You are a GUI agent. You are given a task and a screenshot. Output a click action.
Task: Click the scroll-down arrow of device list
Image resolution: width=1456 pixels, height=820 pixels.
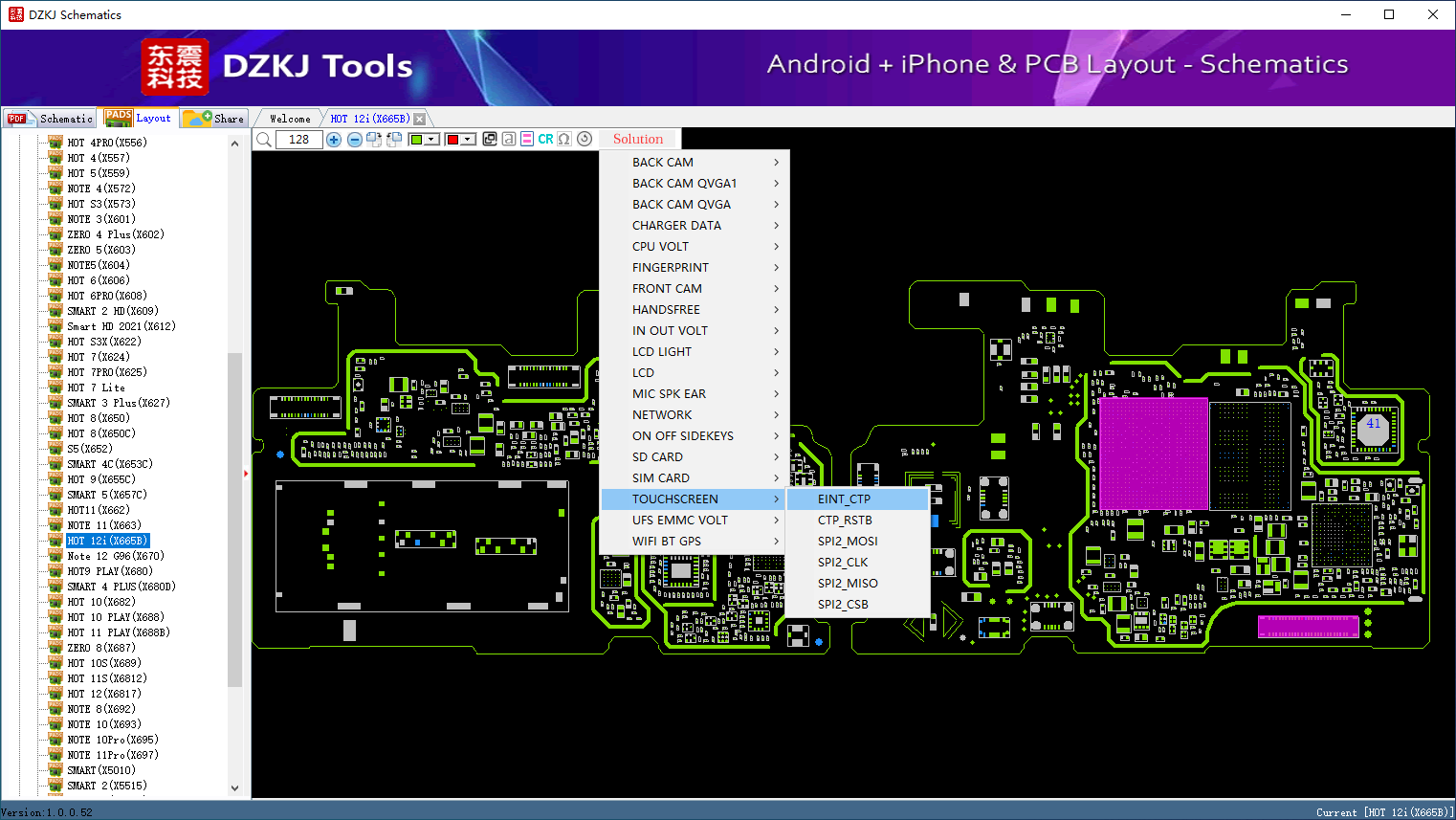click(235, 788)
